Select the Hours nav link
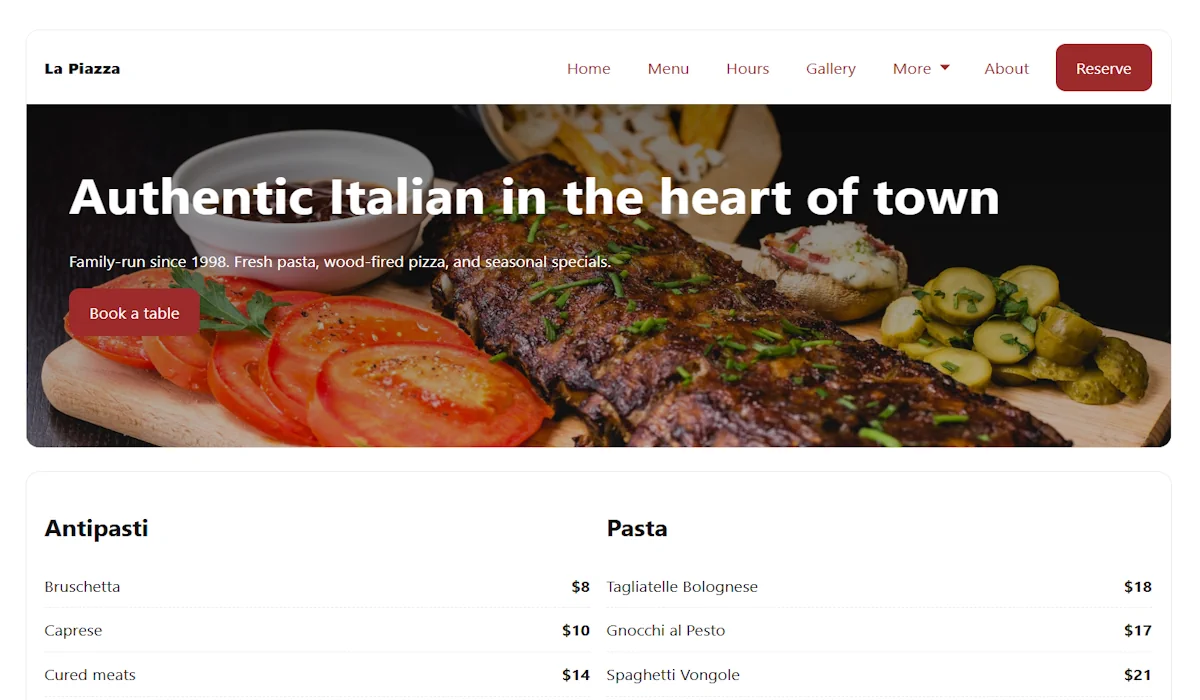 [x=747, y=68]
